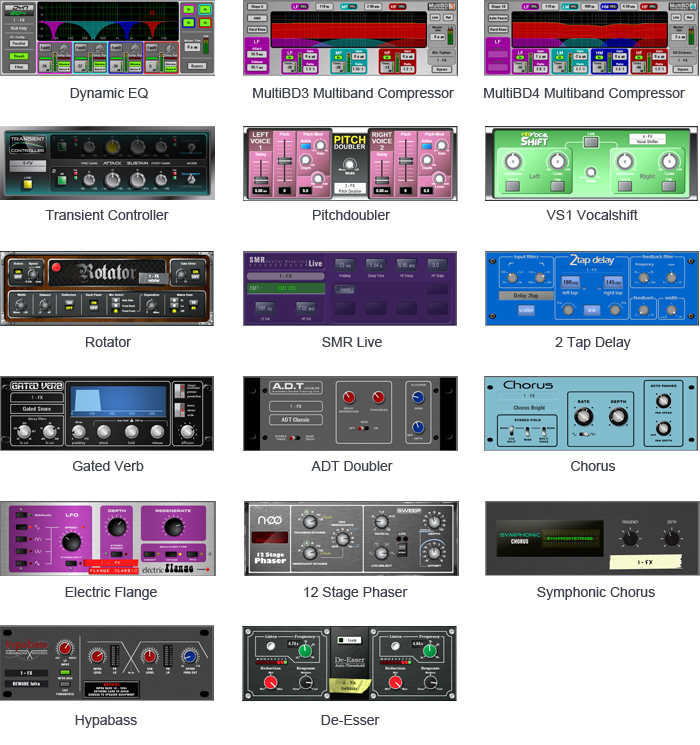The height and width of the screenshot is (745, 700).
Task: Open the Transient Controller plugin image
Action: point(108,163)
